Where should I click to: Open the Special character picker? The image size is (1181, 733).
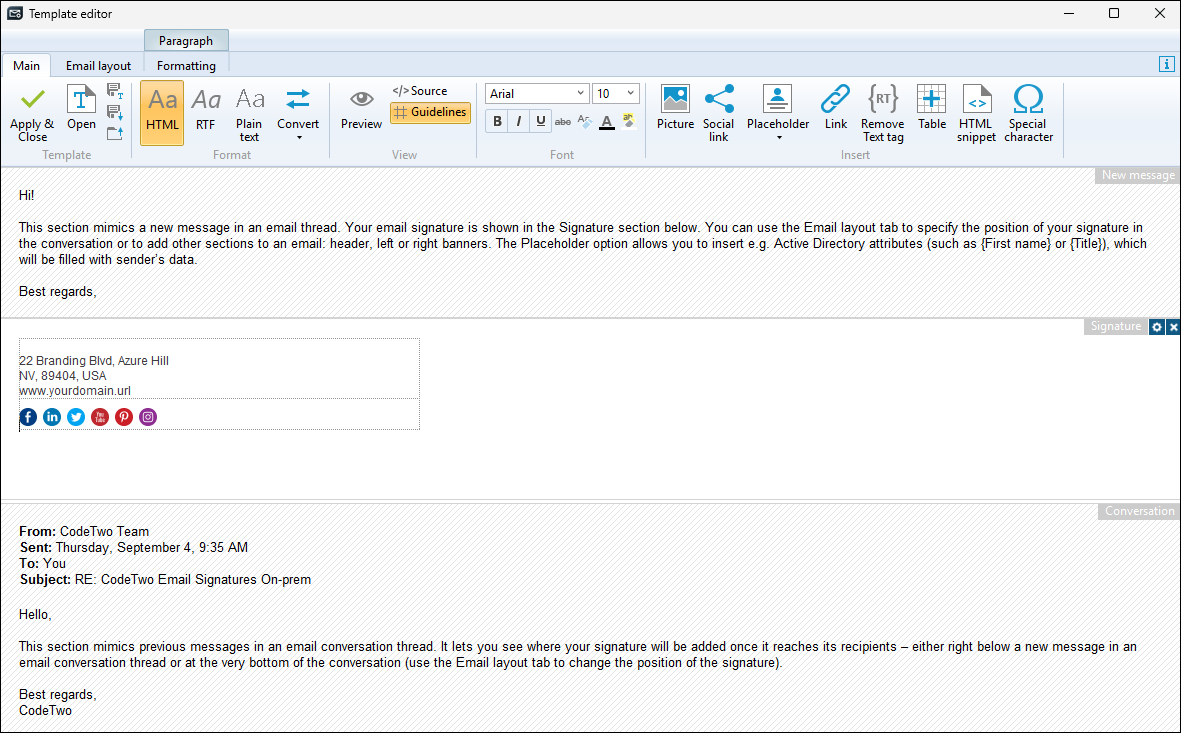1028,113
